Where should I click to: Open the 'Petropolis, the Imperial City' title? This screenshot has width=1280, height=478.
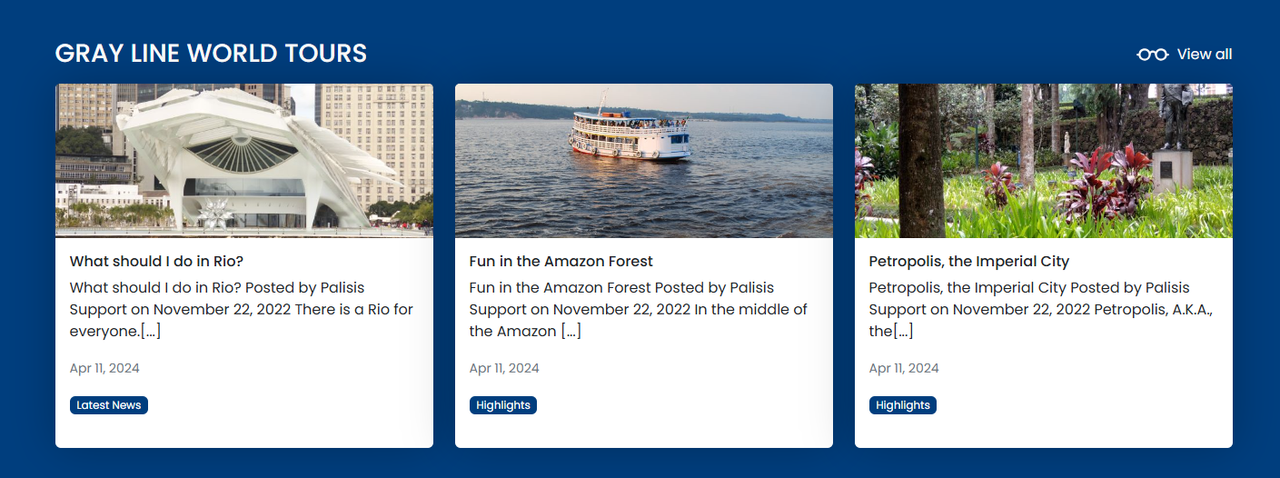click(x=969, y=261)
